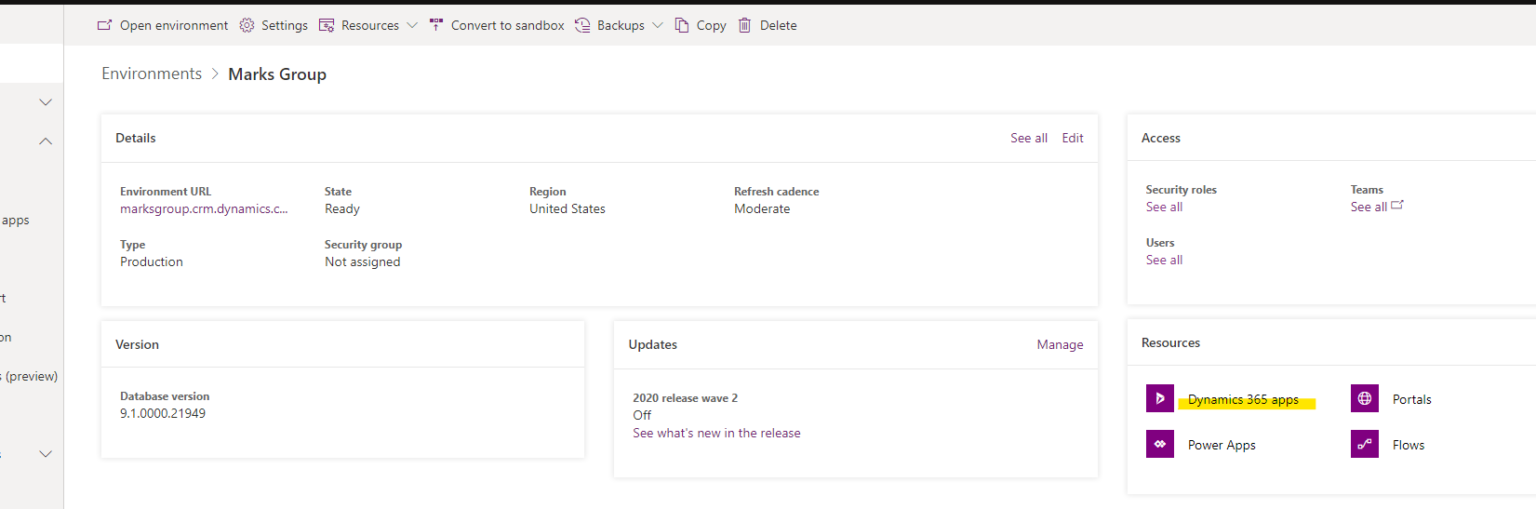1536x509 pixels.
Task: Go back to Environments breadcrumb
Action: click(152, 74)
